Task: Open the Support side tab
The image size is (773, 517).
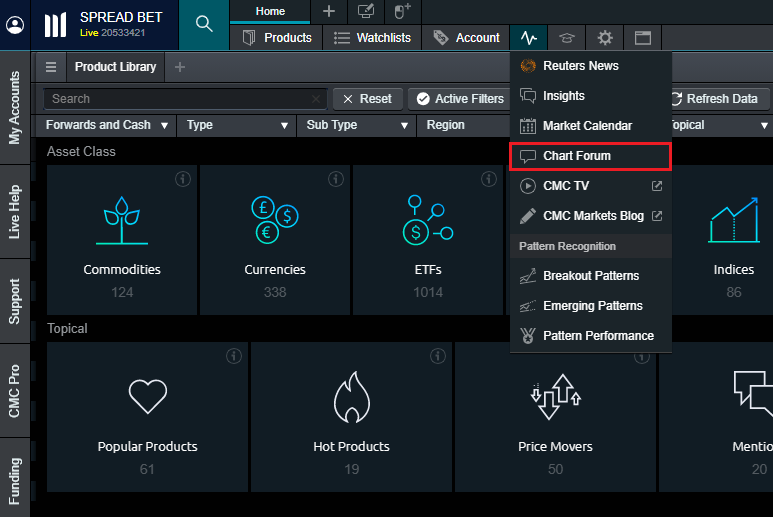Action: point(15,301)
